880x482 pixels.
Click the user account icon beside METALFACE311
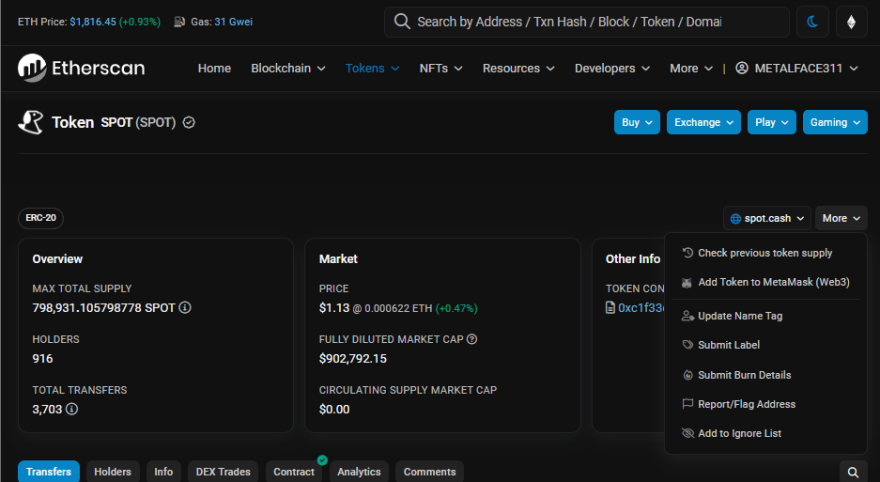coord(741,68)
